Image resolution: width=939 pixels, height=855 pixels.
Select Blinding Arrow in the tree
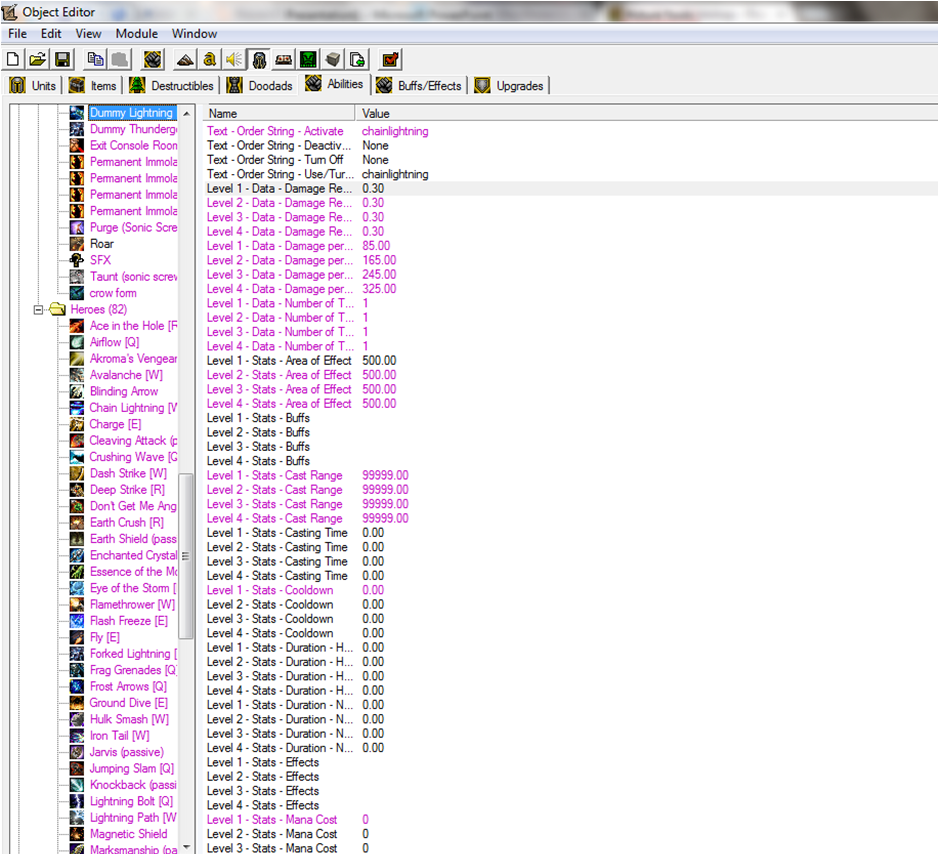tap(124, 391)
